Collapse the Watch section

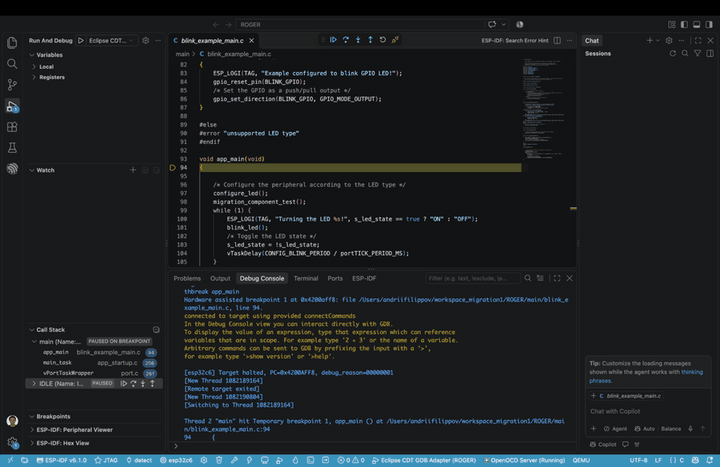tap(32, 170)
